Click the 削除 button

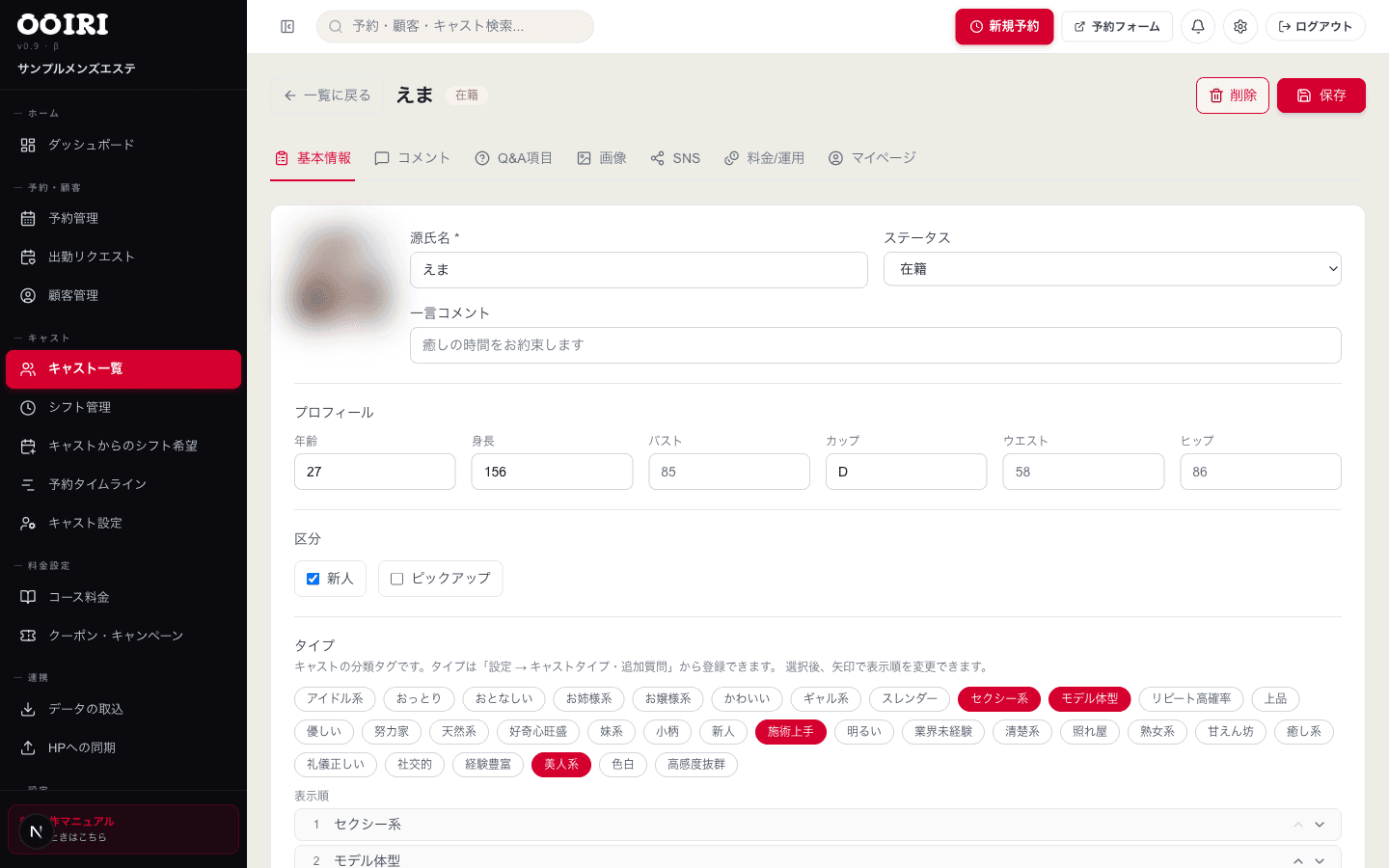pyautogui.click(x=1233, y=95)
